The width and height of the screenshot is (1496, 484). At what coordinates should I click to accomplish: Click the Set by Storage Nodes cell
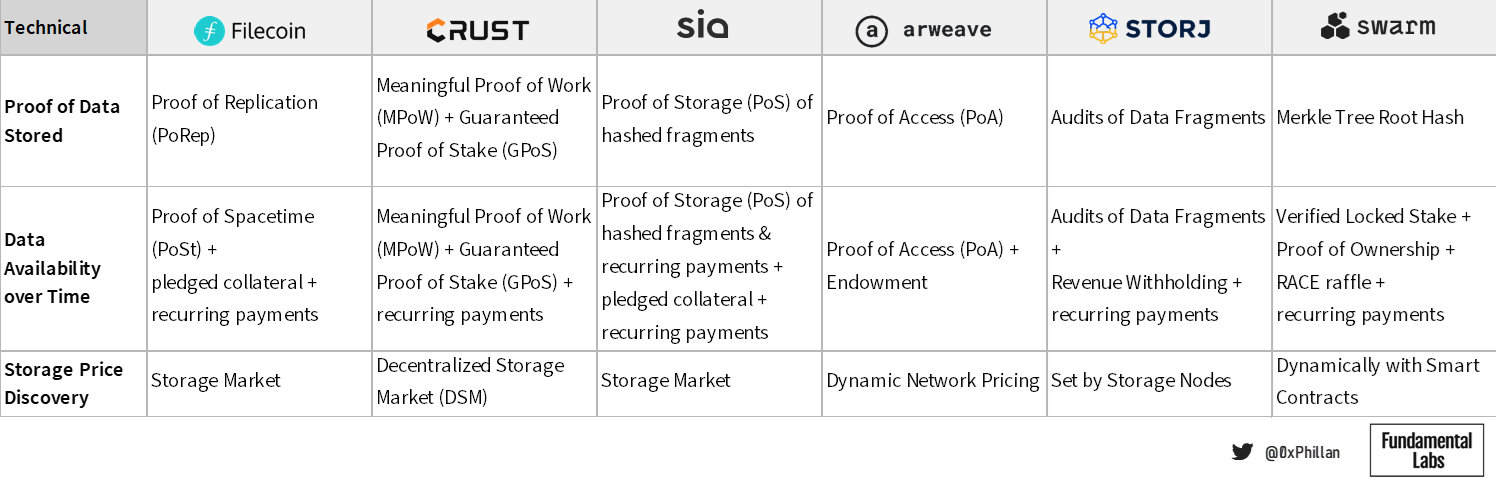pos(1141,381)
